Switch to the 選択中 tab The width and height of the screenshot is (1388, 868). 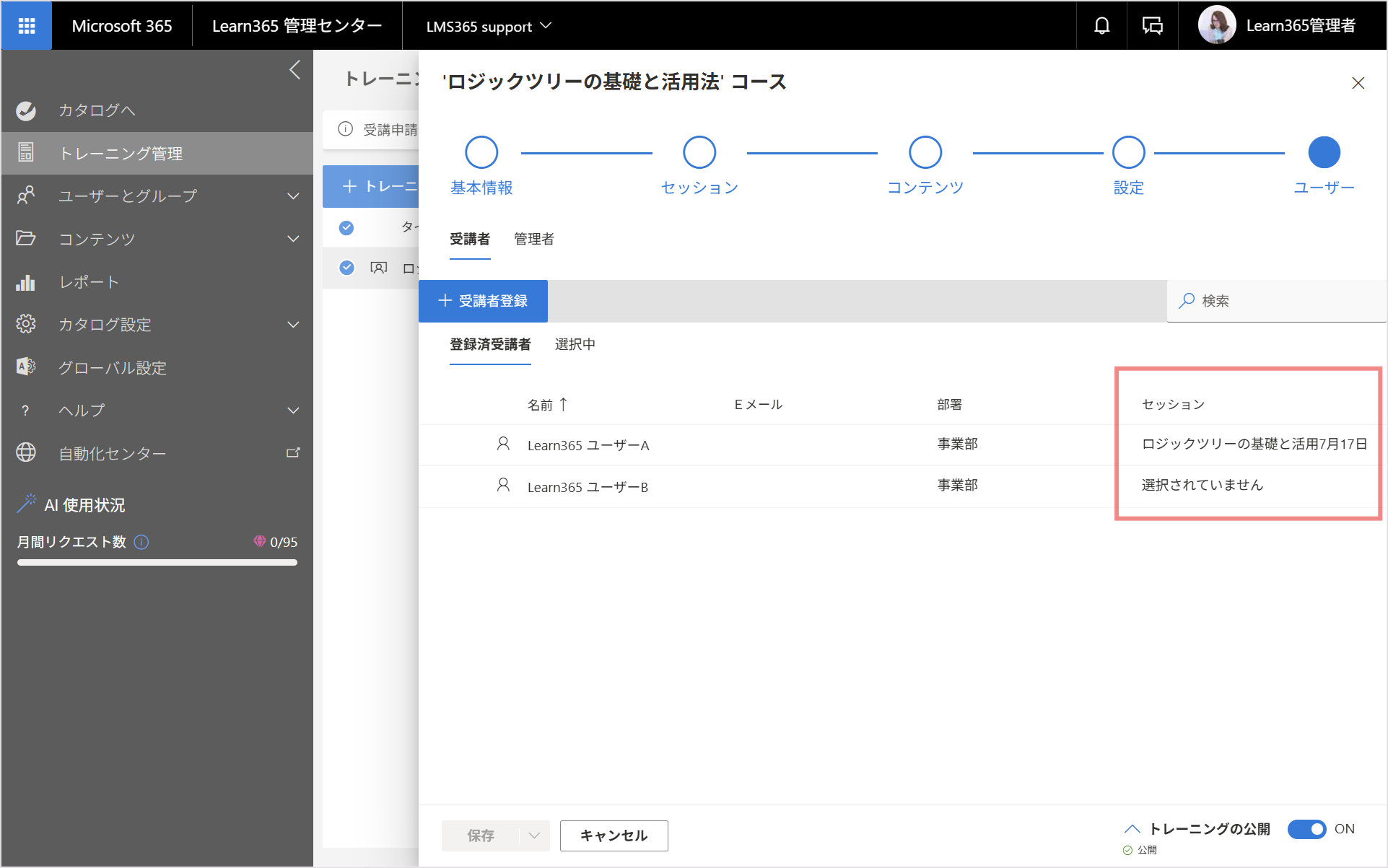click(x=575, y=344)
